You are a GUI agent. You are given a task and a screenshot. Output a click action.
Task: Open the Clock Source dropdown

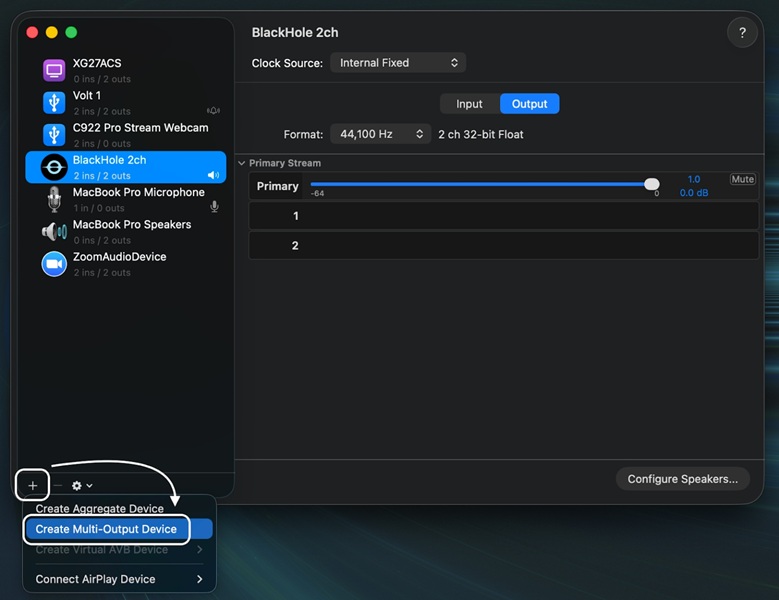click(x=398, y=63)
